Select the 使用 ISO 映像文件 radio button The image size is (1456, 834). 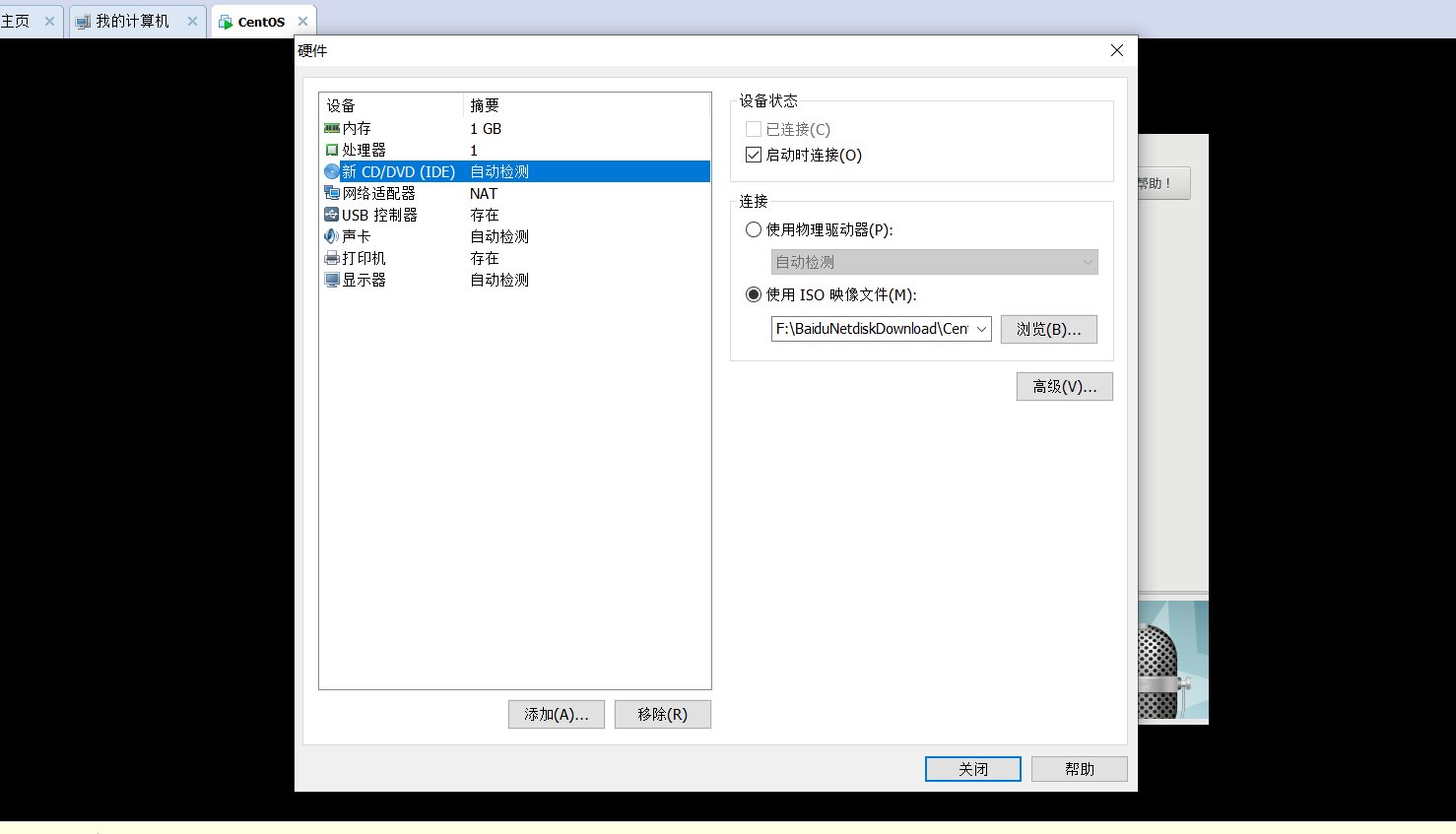coord(753,293)
